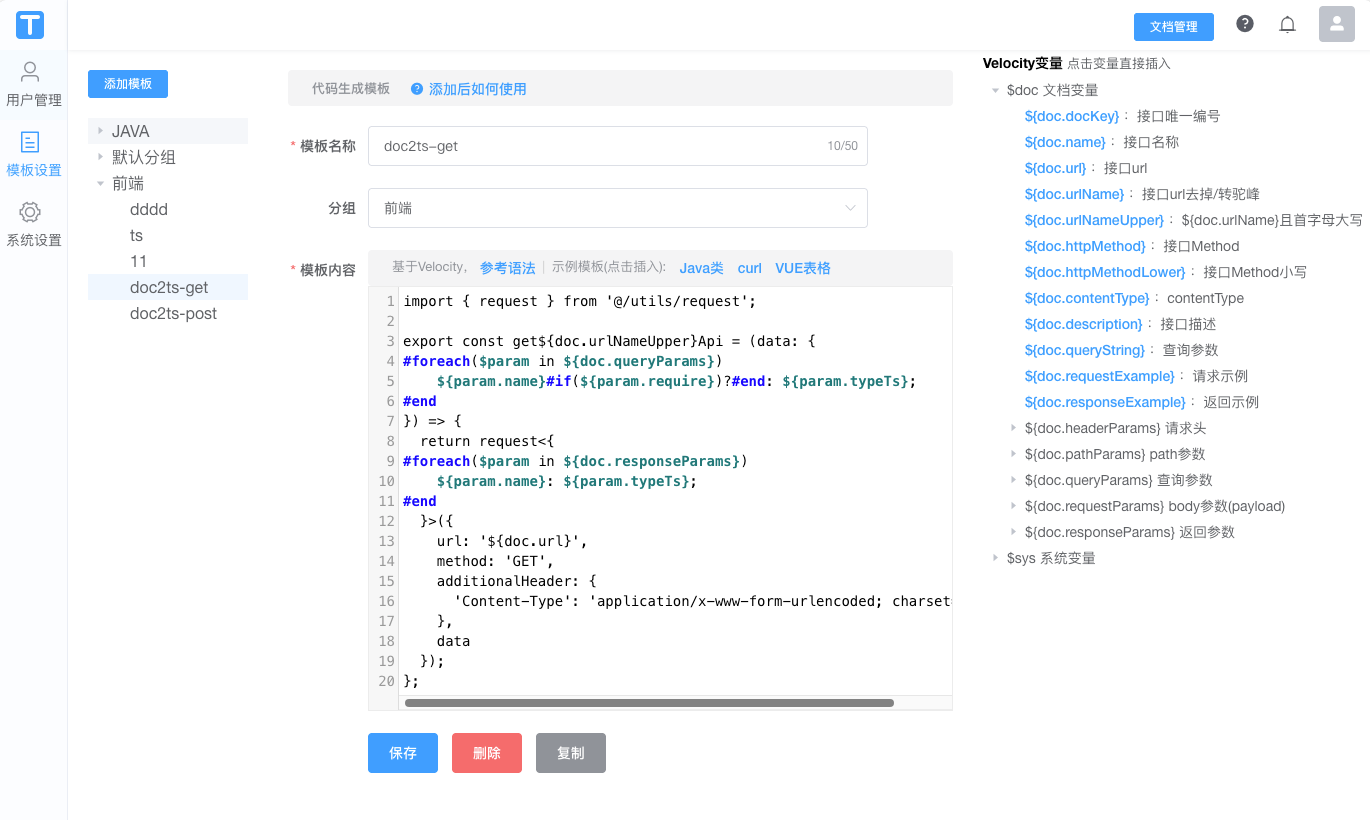The height and width of the screenshot is (820, 1370).
Task: Click the code editor horizontal scrollbar
Action: click(648, 703)
